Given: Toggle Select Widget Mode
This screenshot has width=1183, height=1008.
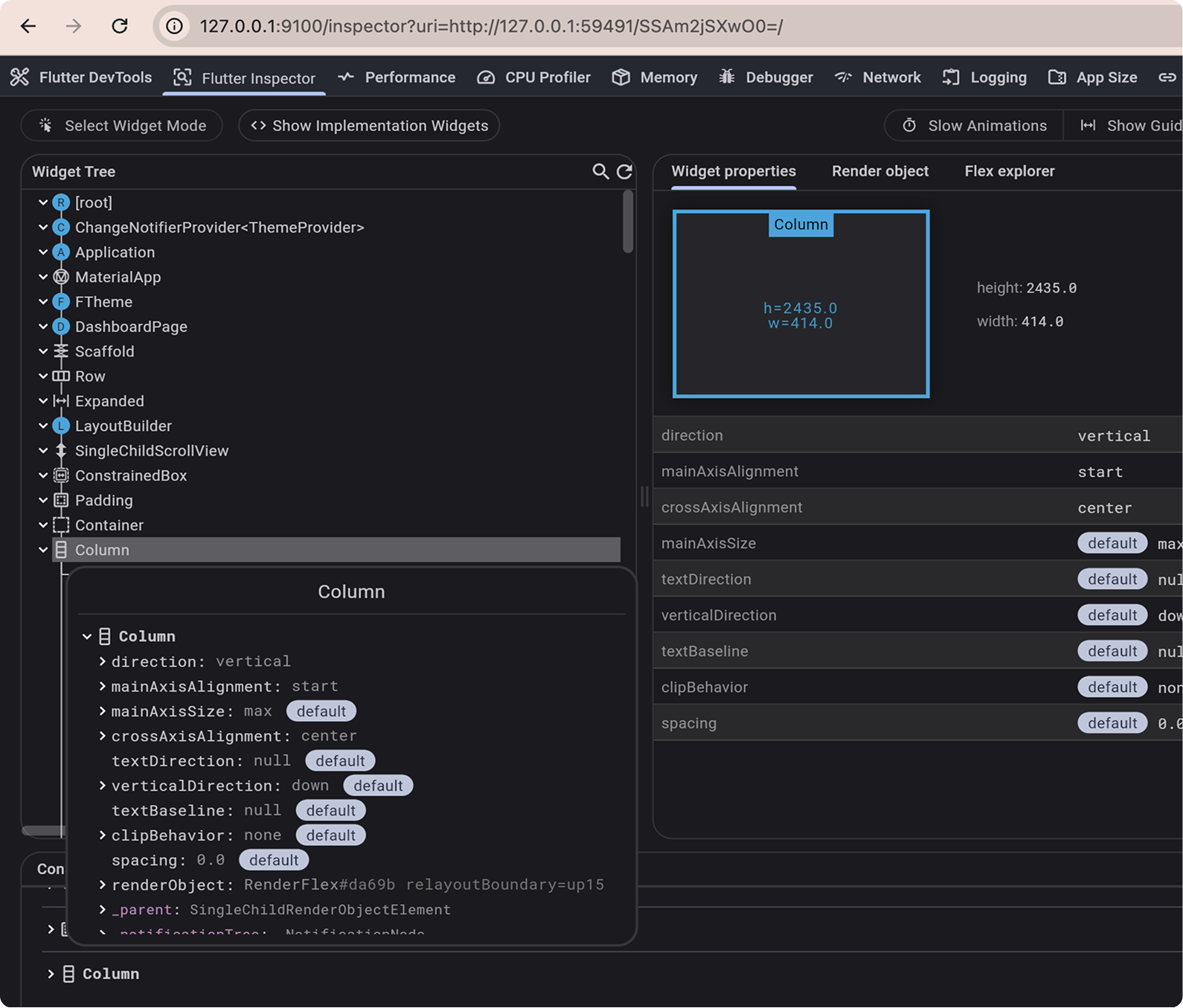Looking at the screenshot, I should pyautogui.click(x=122, y=126).
